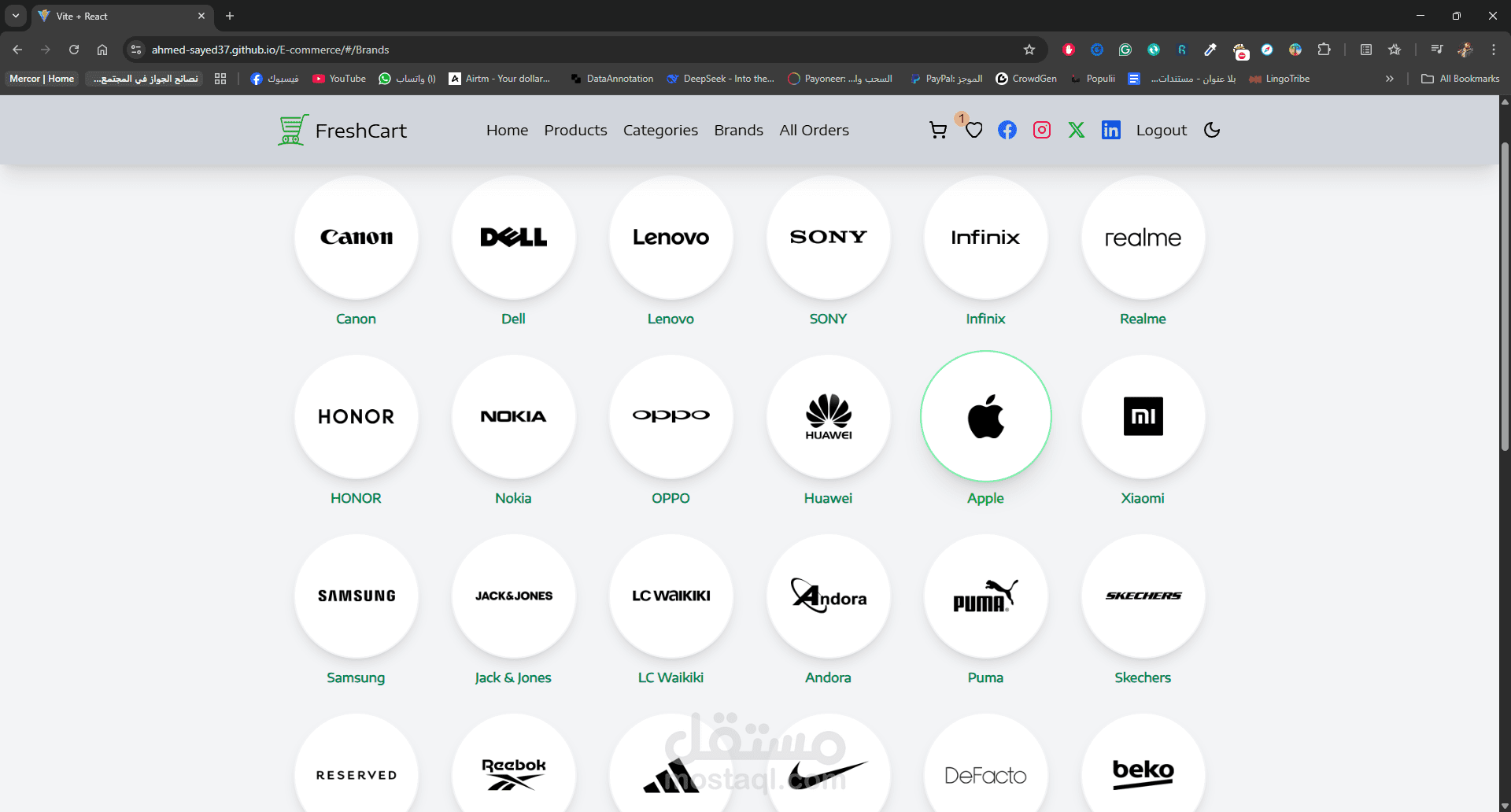1511x812 pixels.
Task: Select the Reserved brand logo
Action: (x=356, y=763)
